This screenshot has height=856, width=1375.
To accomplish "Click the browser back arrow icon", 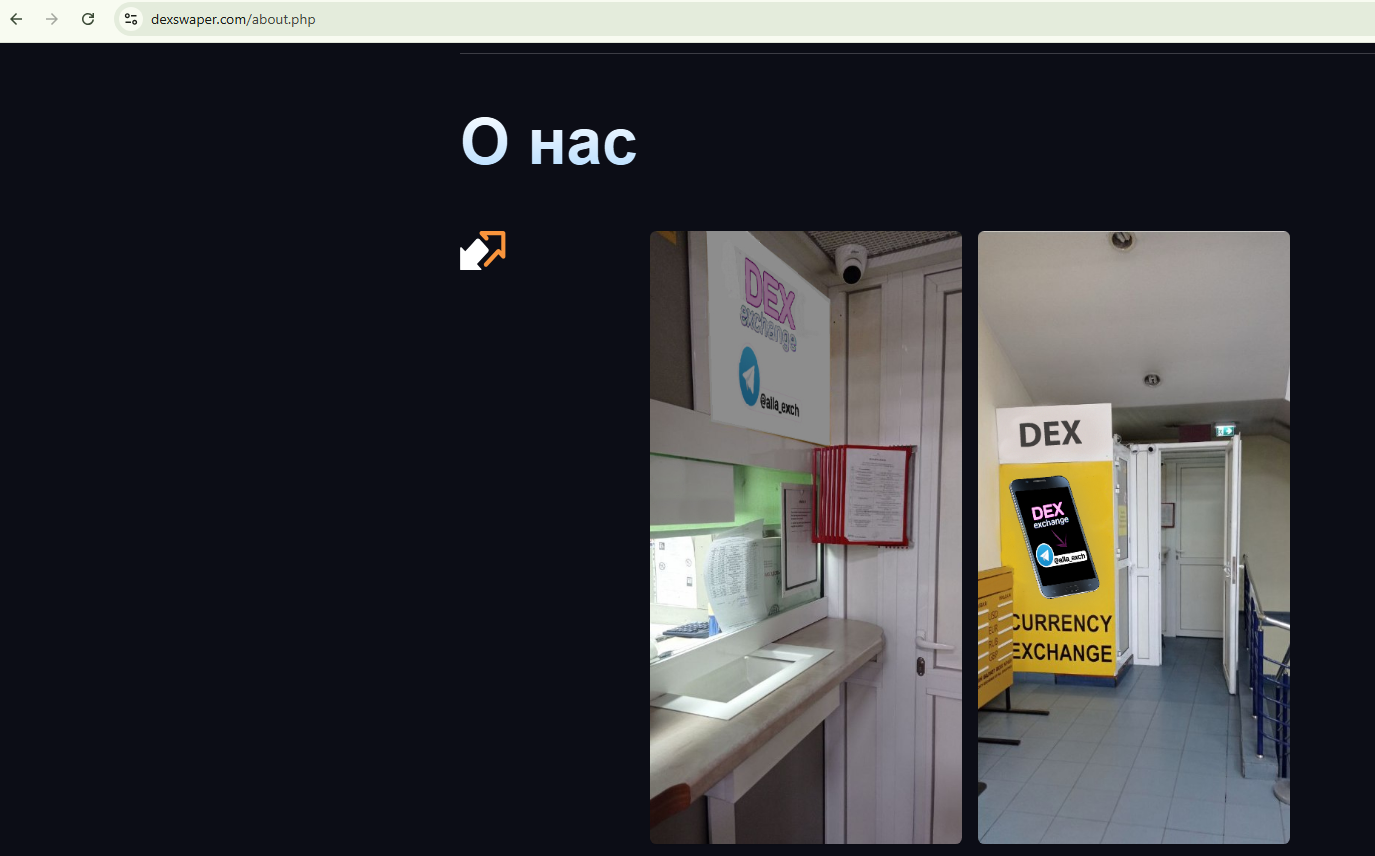I will pyautogui.click(x=16, y=18).
